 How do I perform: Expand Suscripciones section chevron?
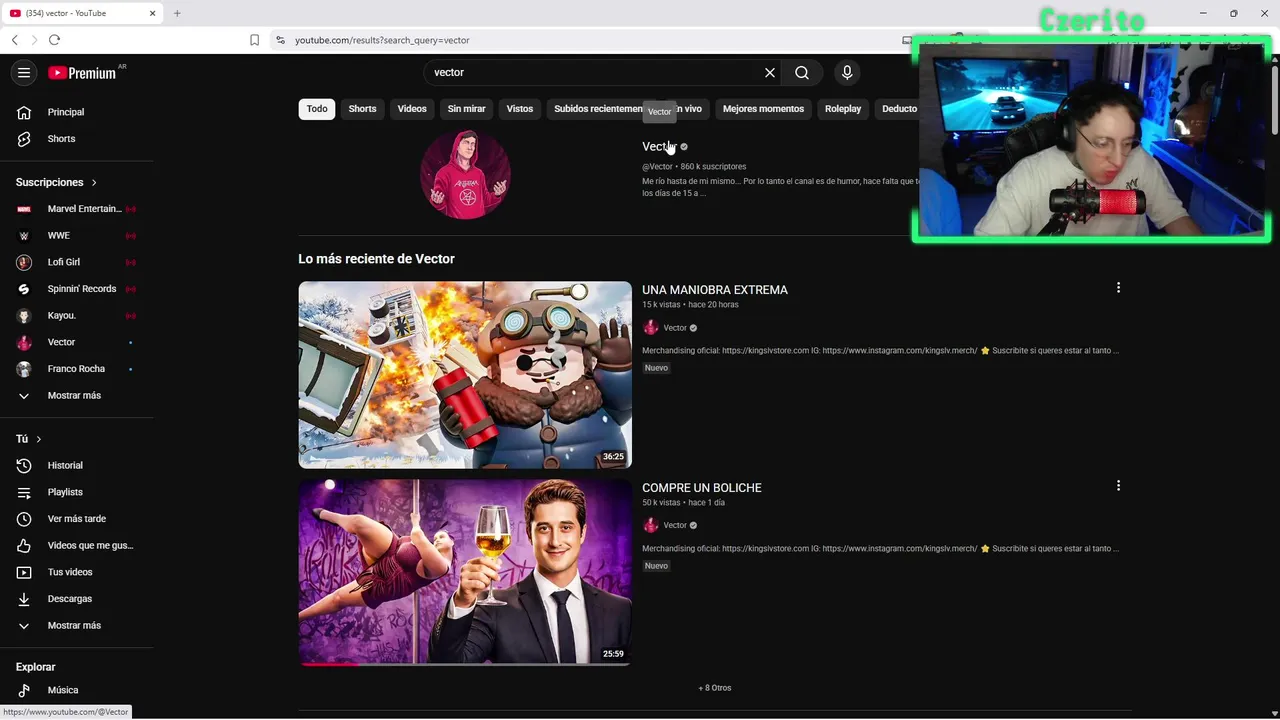(x=94, y=182)
